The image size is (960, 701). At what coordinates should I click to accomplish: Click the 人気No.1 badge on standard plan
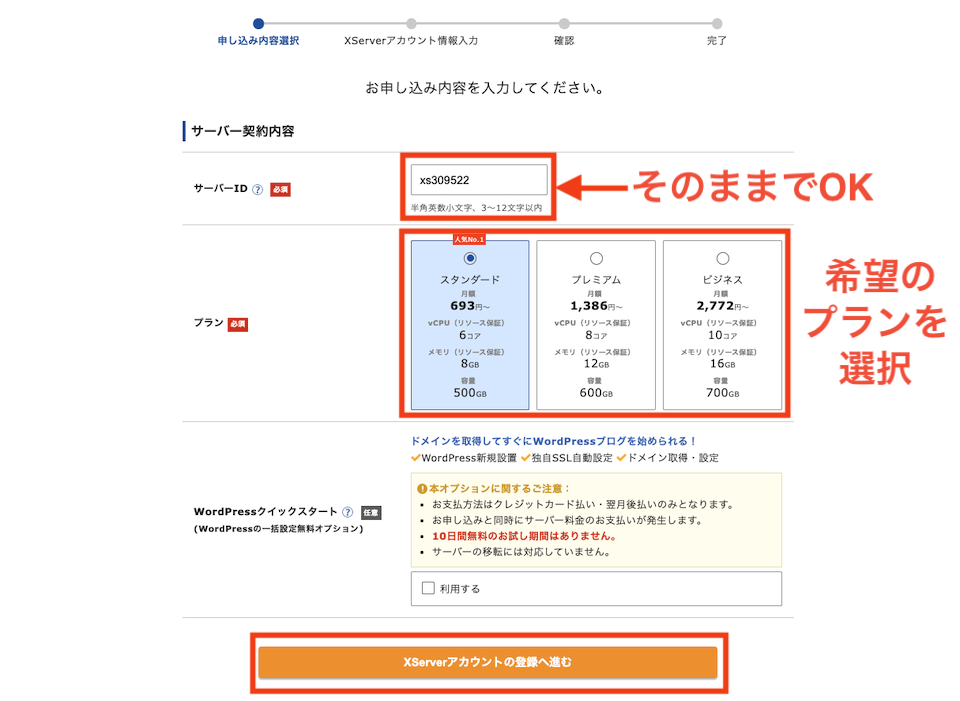tap(469, 239)
